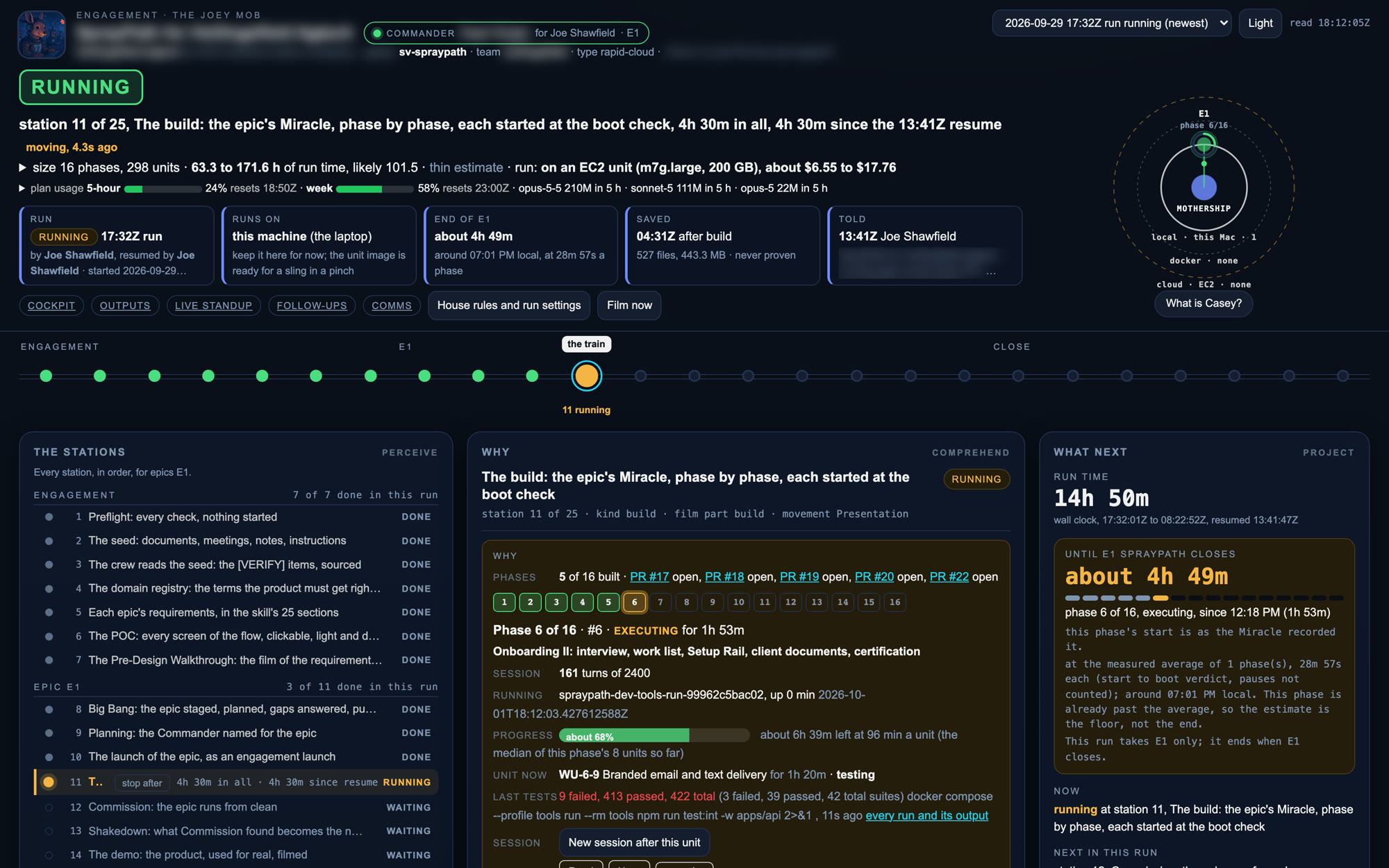Open the run selector dropdown
1389x868 pixels.
tap(1111, 23)
